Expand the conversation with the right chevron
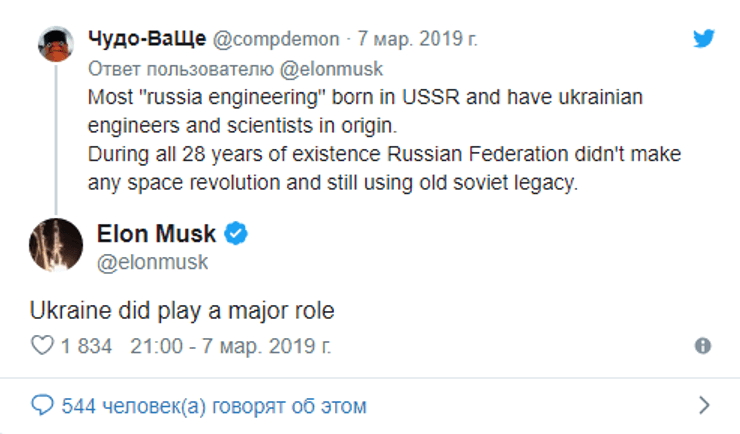This screenshot has width=740, height=434. [704, 406]
